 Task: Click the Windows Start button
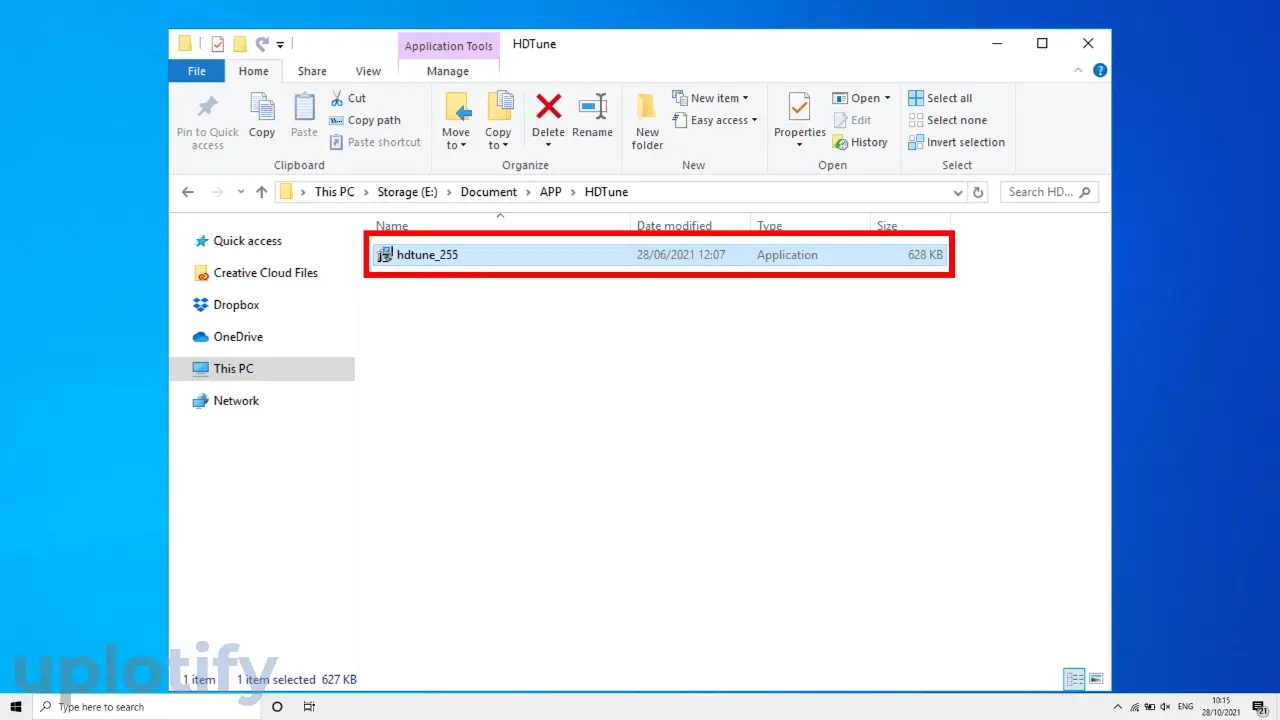[x=16, y=706]
